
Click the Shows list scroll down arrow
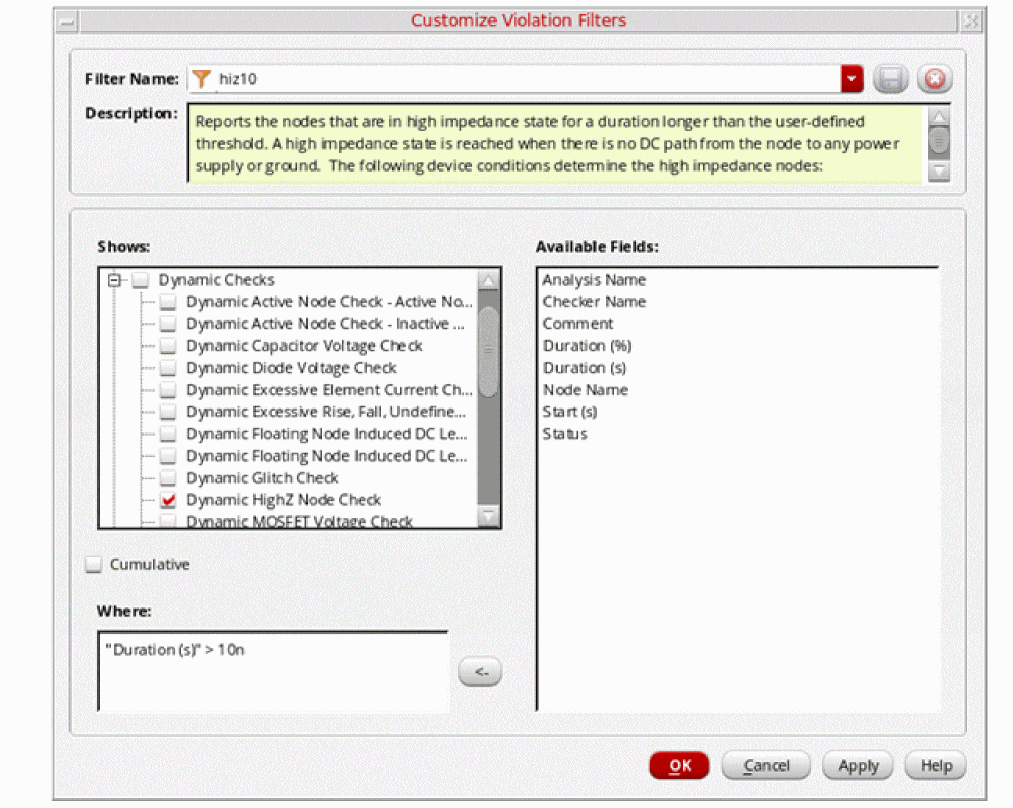pyautogui.click(x=488, y=516)
